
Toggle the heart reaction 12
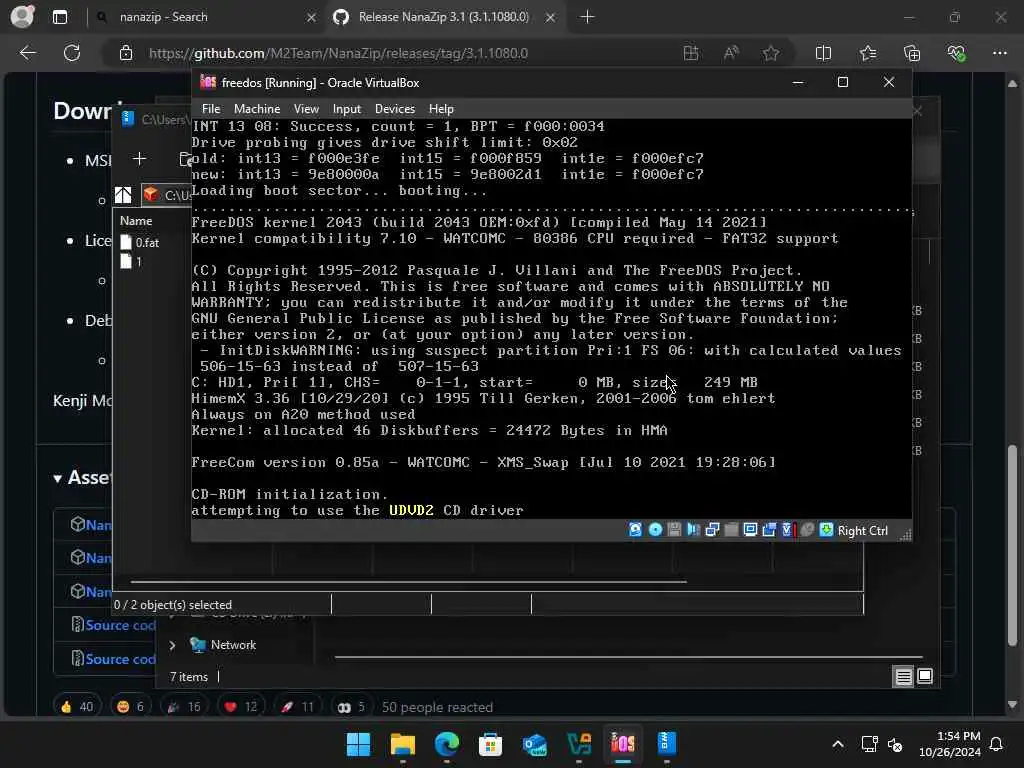[x=242, y=707]
